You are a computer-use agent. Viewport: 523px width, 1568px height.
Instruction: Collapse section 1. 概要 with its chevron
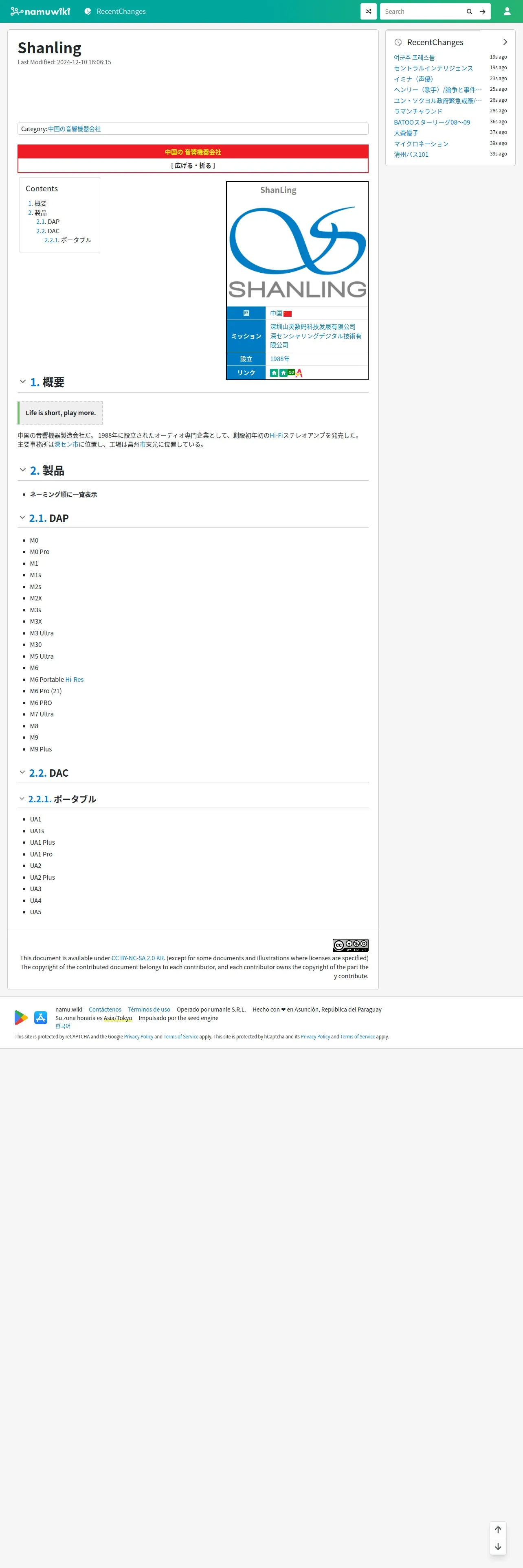[22, 382]
